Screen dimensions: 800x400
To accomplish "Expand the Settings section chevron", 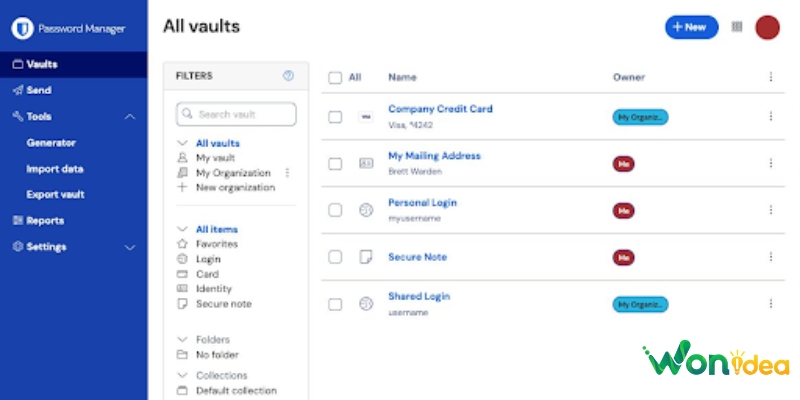I will click(130, 247).
